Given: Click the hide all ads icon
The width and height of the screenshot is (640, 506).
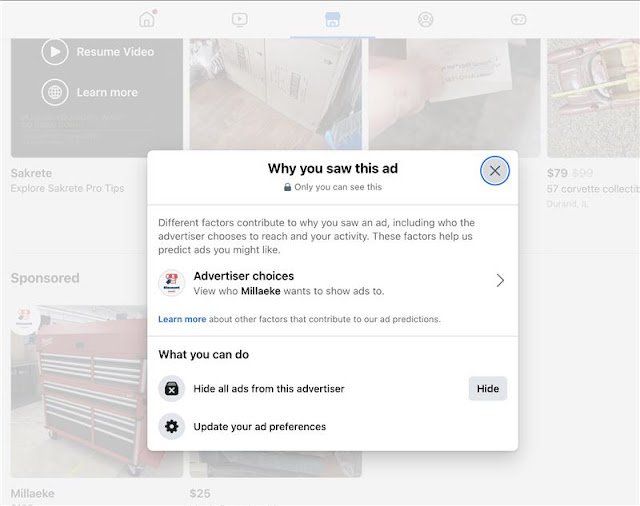Looking at the screenshot, I should coord(172,389).
